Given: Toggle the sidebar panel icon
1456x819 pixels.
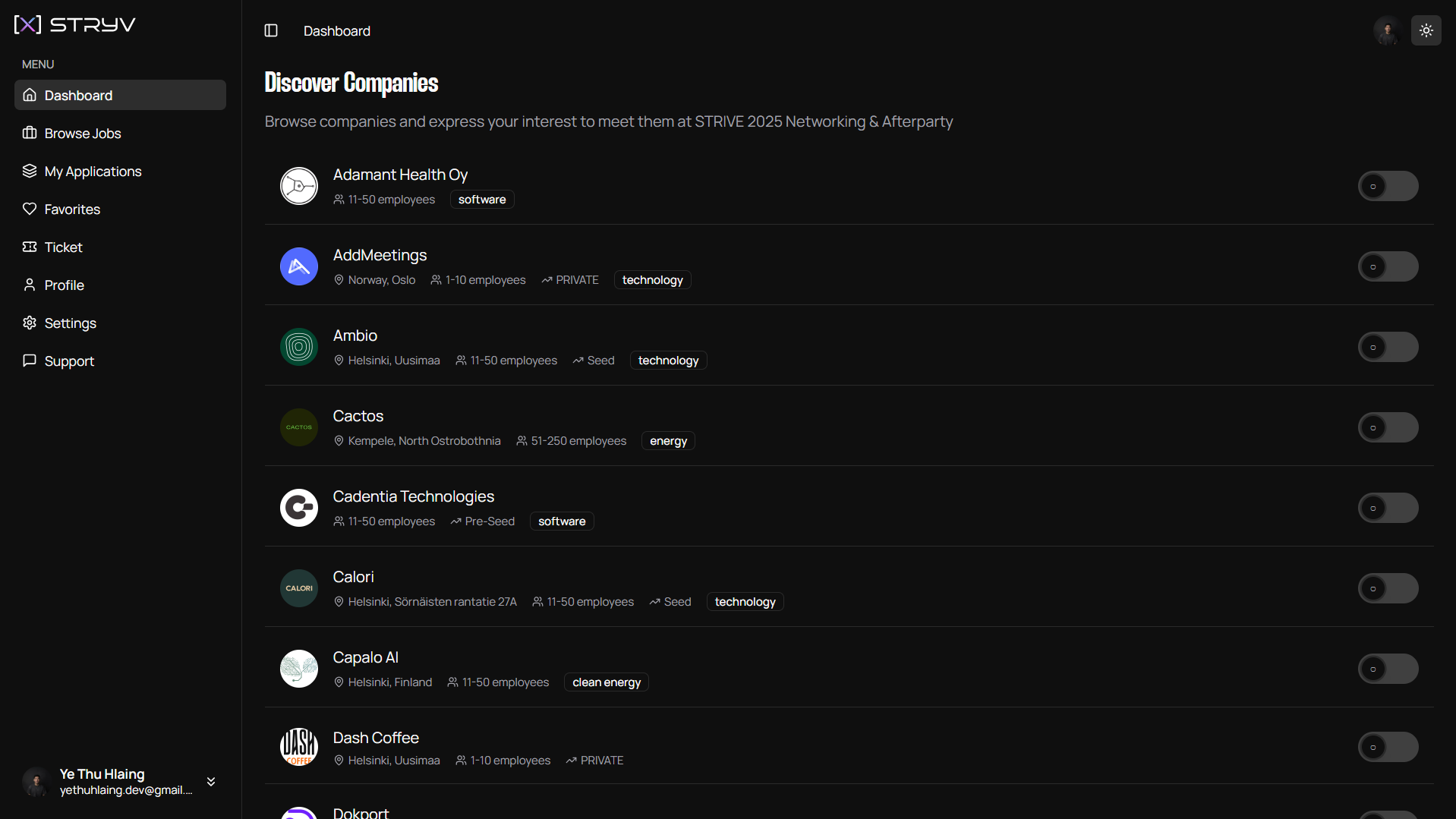Looking at the screenshot, I should [271, 30].
